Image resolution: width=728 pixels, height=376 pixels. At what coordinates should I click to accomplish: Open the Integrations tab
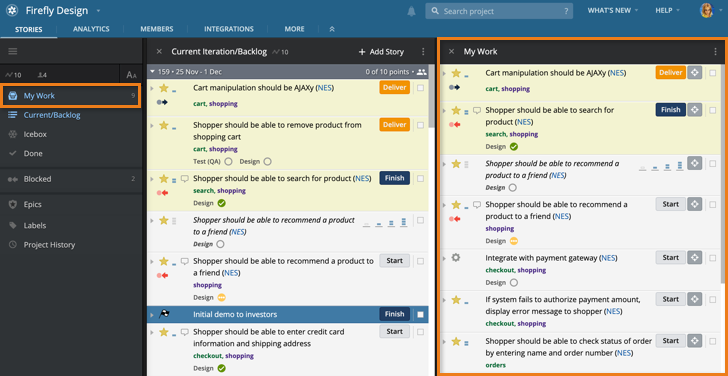click(x=229, y=29)
